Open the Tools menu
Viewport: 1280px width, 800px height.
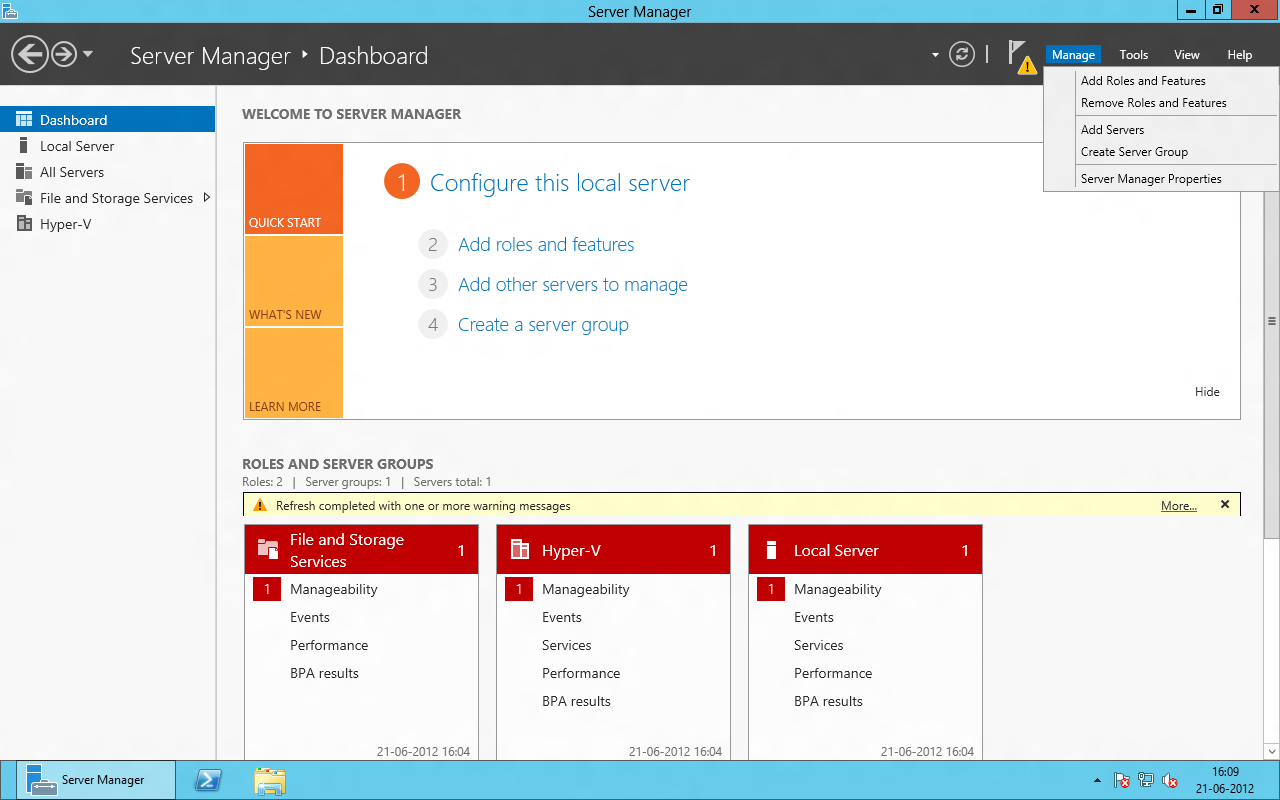[x=1134, y=55]
